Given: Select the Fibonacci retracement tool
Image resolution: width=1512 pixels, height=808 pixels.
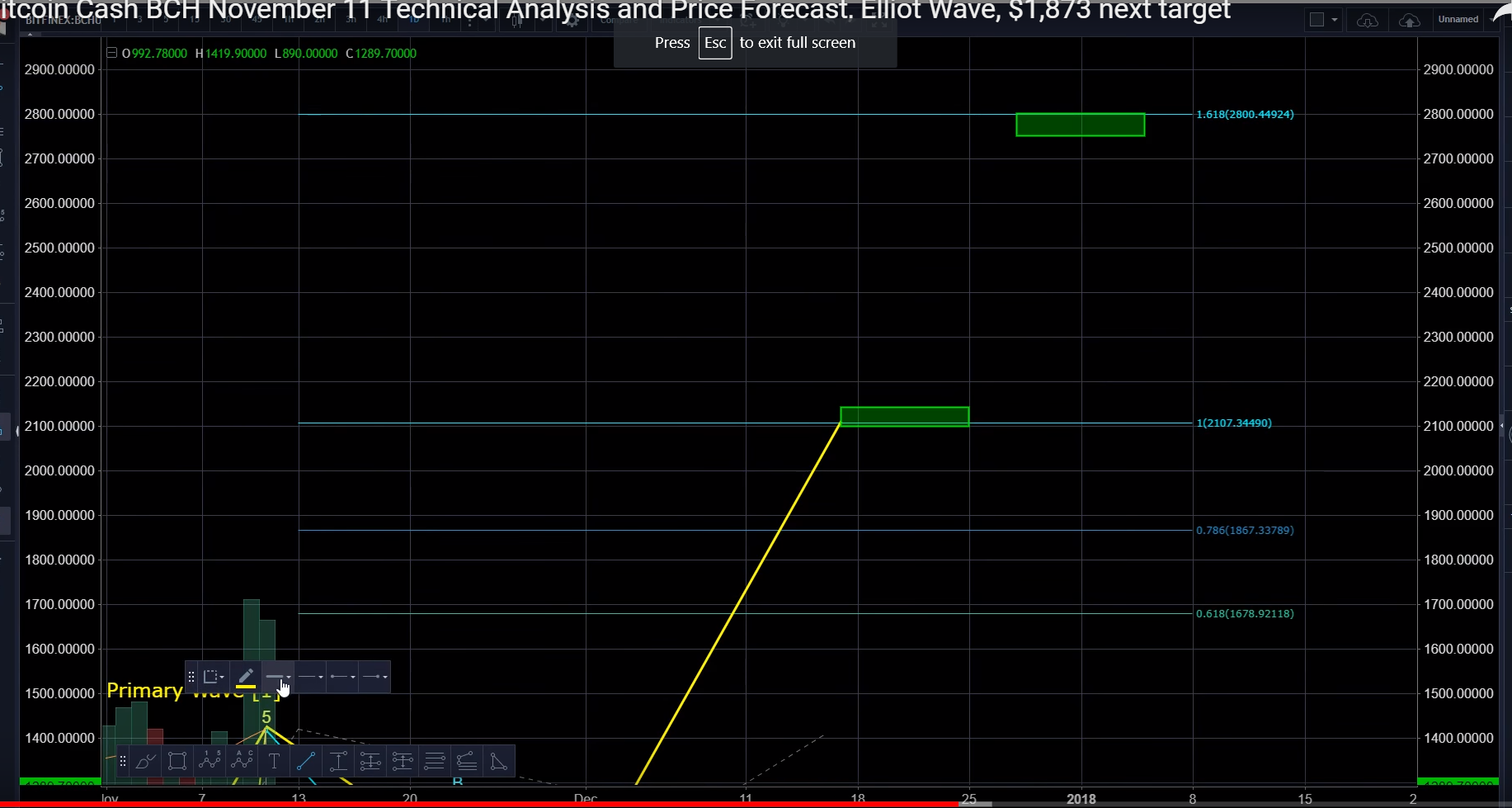Looking at the screenshot, I should 370,761.
